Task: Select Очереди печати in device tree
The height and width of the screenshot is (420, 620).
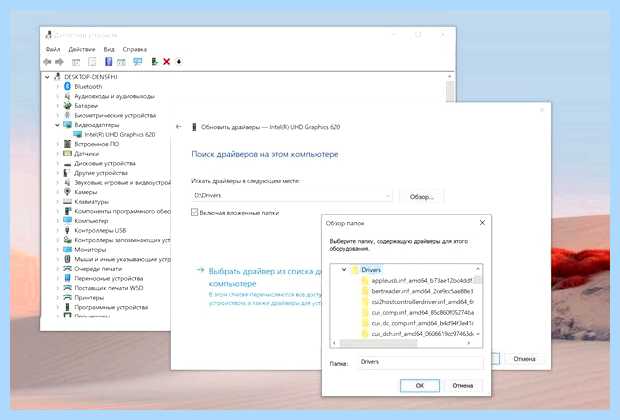Action: [x=98, y=269]
